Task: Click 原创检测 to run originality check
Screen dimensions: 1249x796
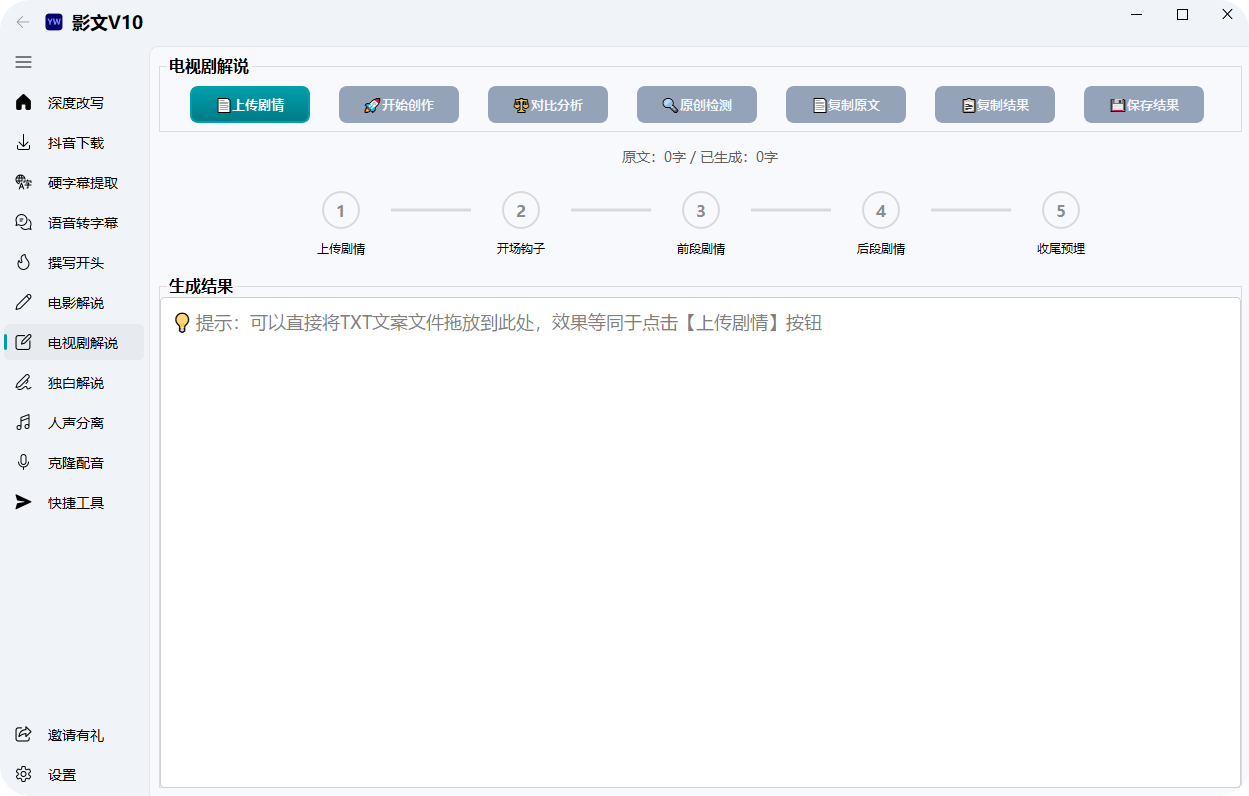Action: point(696,104)
